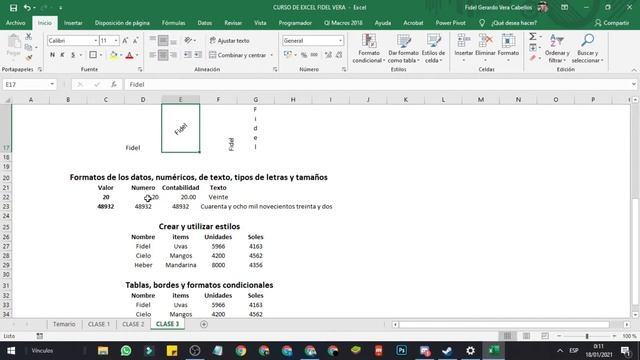Open the CLASE 2 sheet tab

tap(133, 324)
